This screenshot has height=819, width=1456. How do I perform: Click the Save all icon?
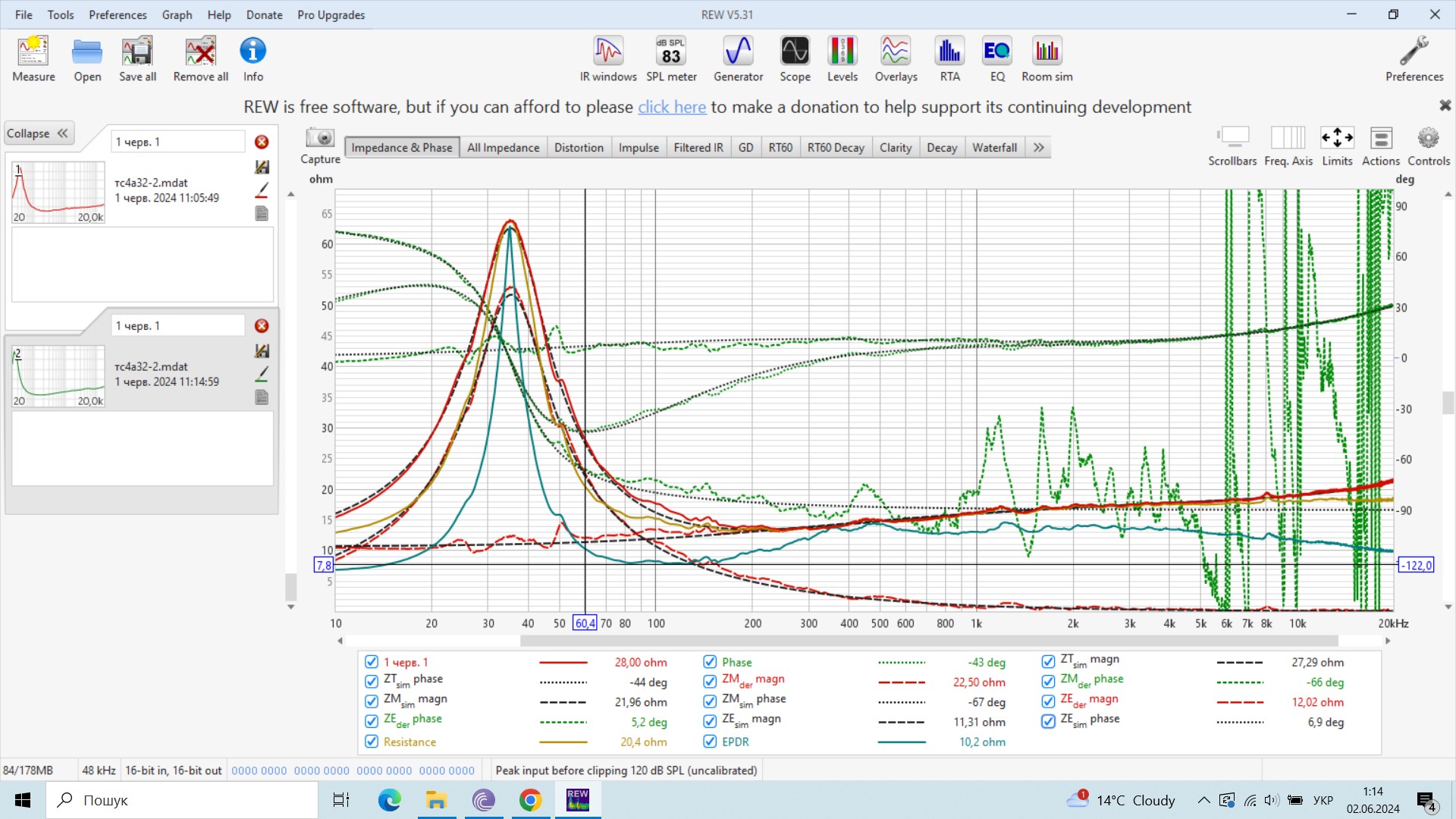click(137, 58)
